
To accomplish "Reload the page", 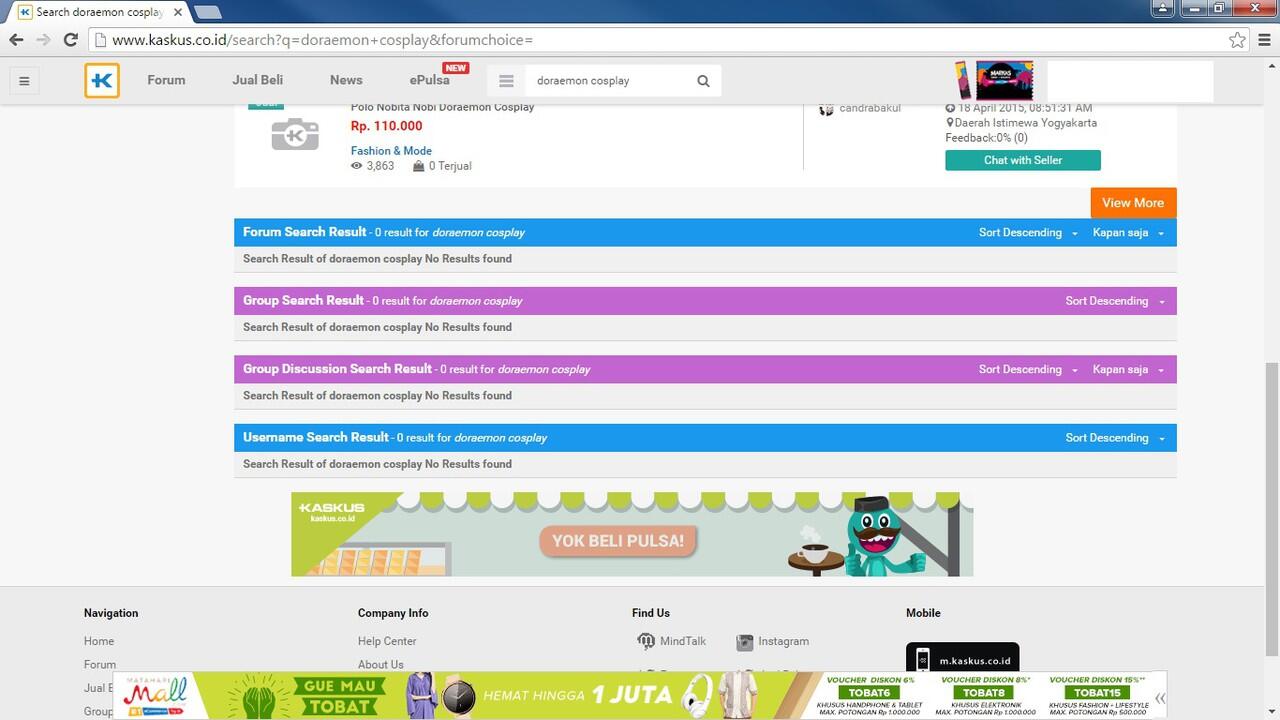I will (x=70, y=40).
